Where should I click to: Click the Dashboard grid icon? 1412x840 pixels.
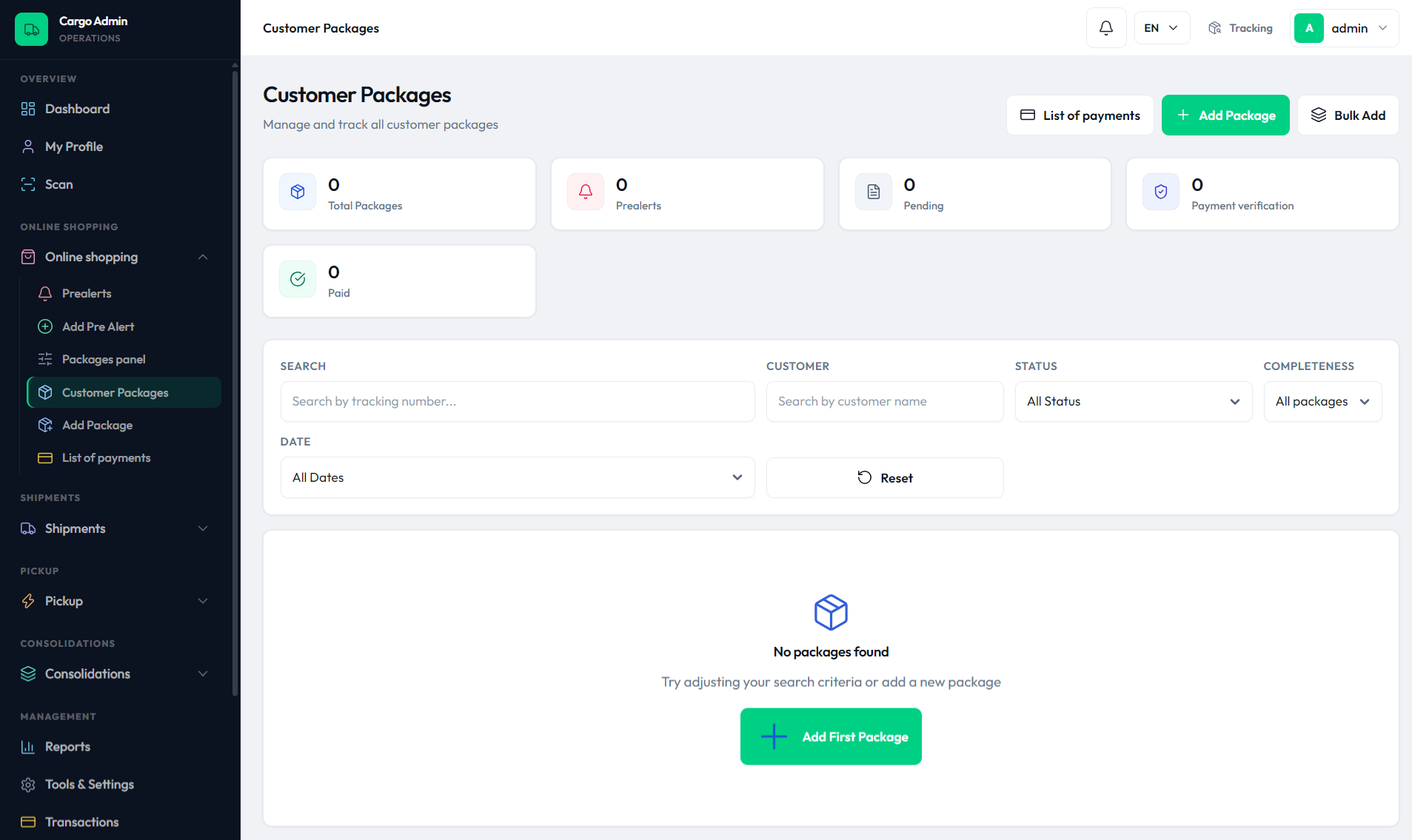[28, 109]
